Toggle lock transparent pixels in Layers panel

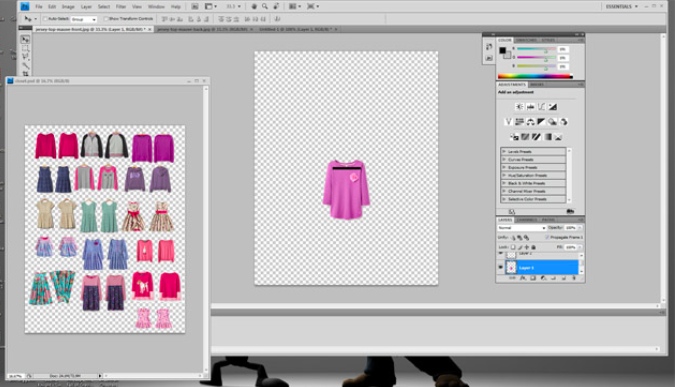(x=513, y=247)
